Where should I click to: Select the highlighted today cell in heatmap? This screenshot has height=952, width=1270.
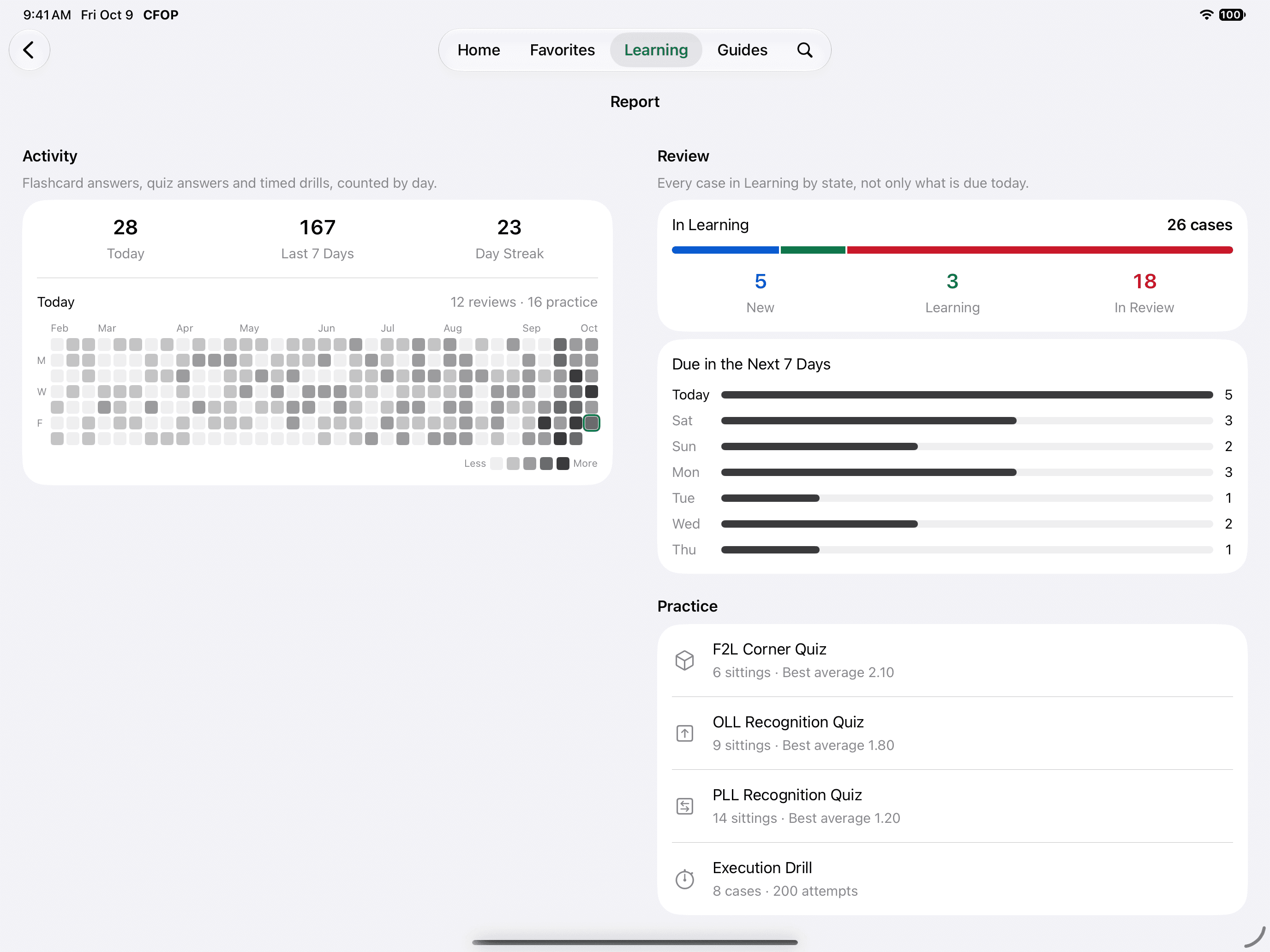(x=591, y=423)
